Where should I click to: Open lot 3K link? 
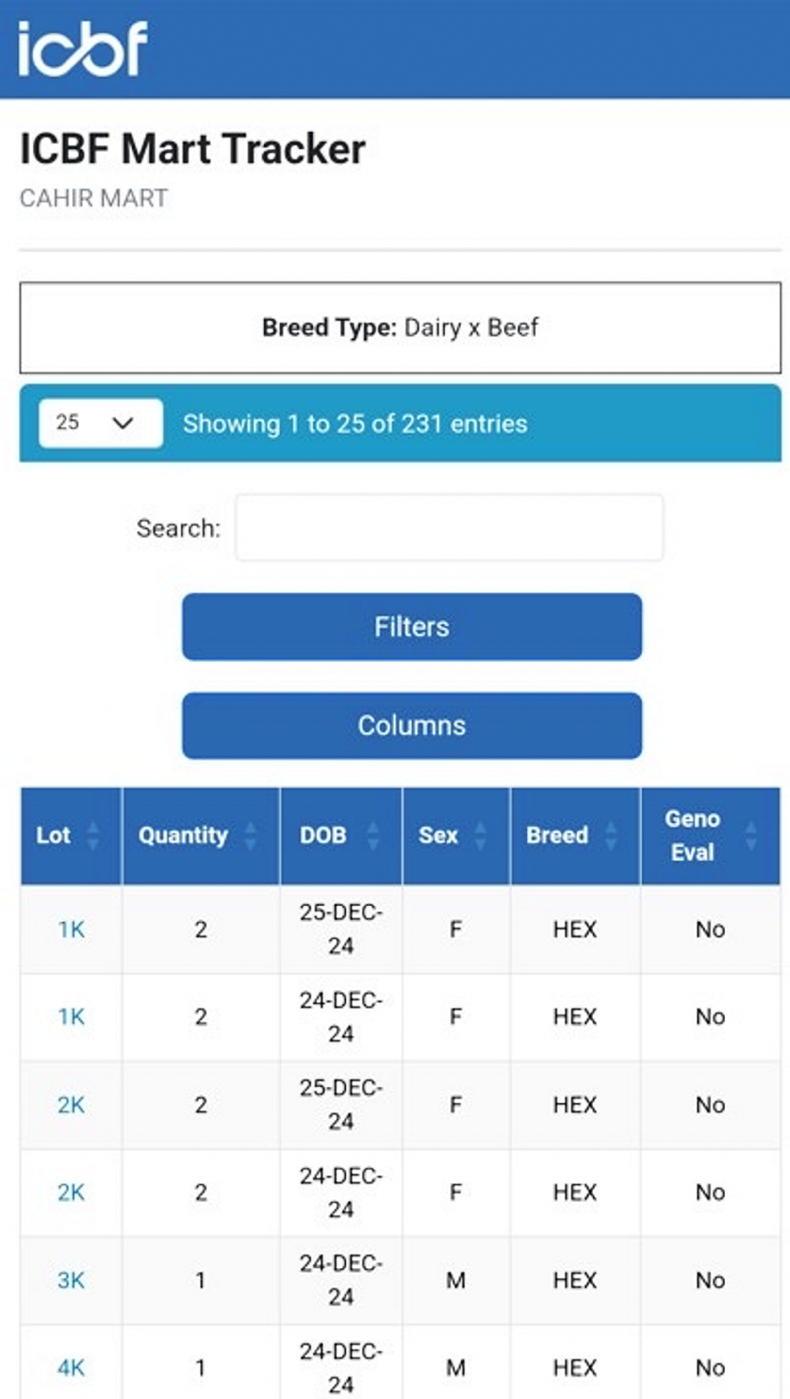coord(71,1280)
